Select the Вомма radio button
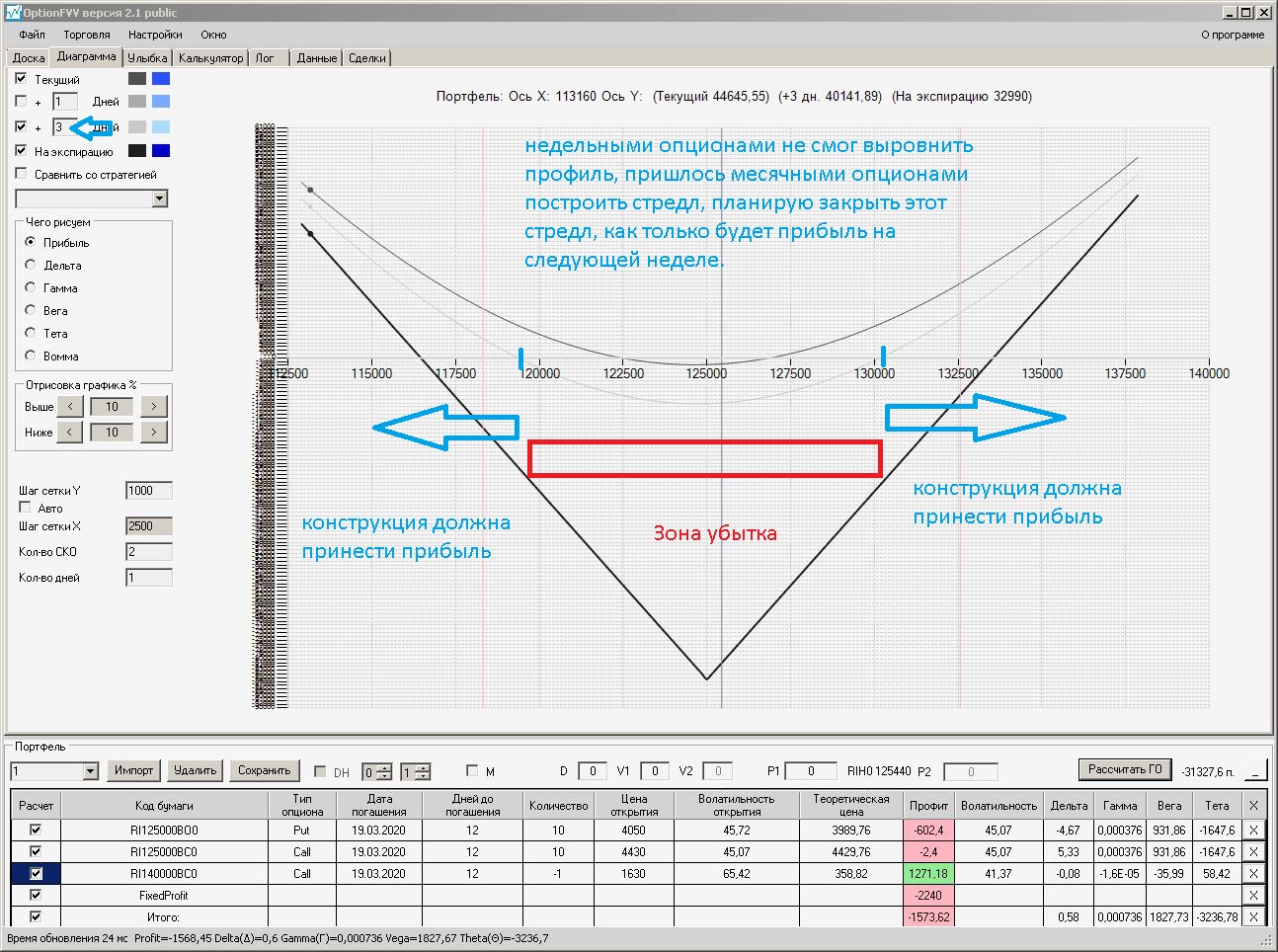Image resolution: width=1278 pixels, height=952 pixels. click(31, 356)
